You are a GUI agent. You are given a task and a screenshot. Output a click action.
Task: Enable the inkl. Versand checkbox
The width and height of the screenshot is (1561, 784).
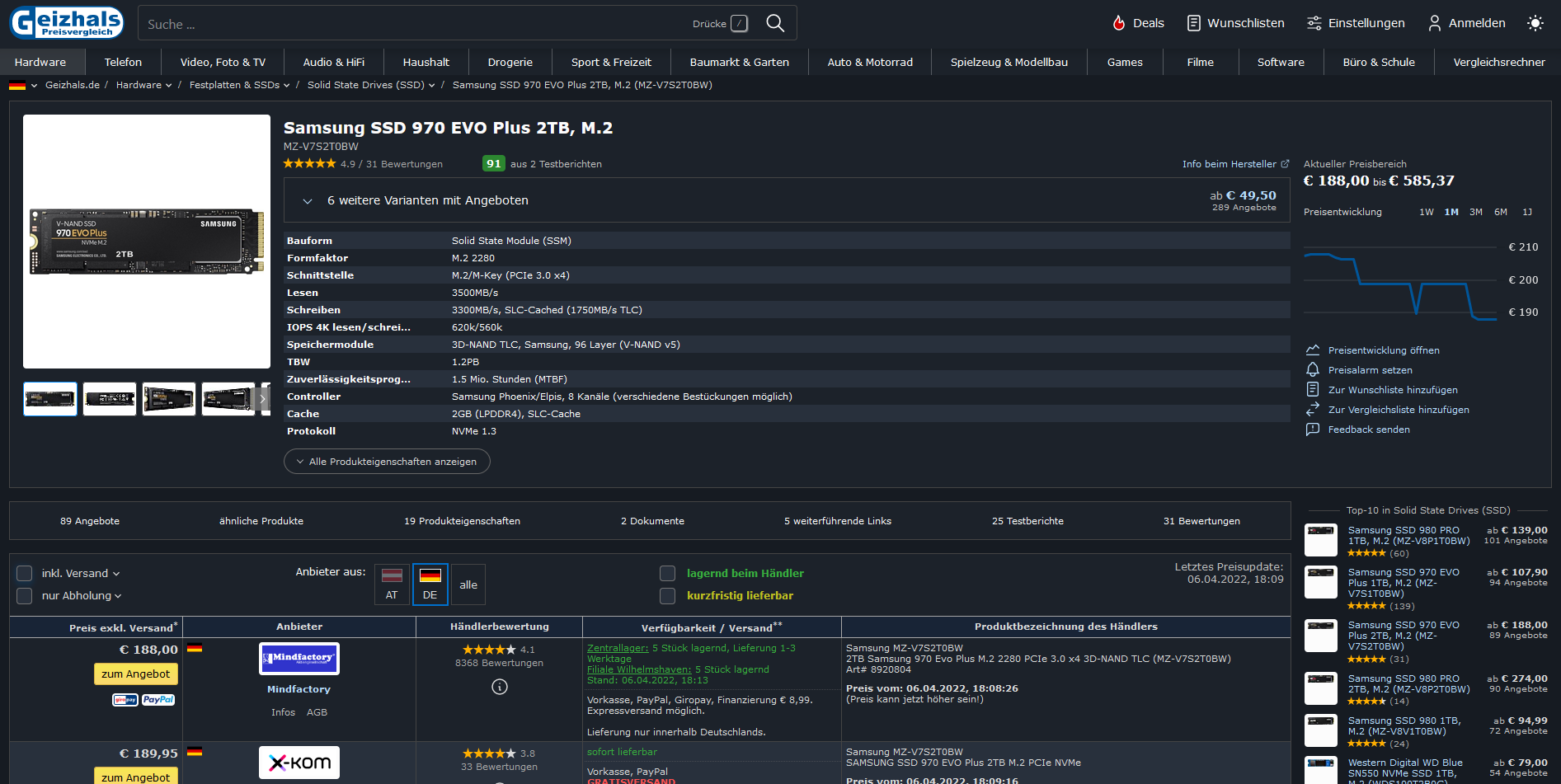pos(25,573)
